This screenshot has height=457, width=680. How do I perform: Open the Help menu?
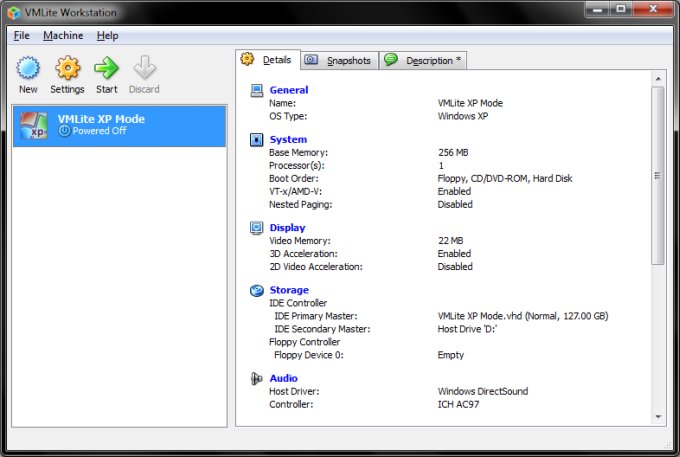(107, 35)
